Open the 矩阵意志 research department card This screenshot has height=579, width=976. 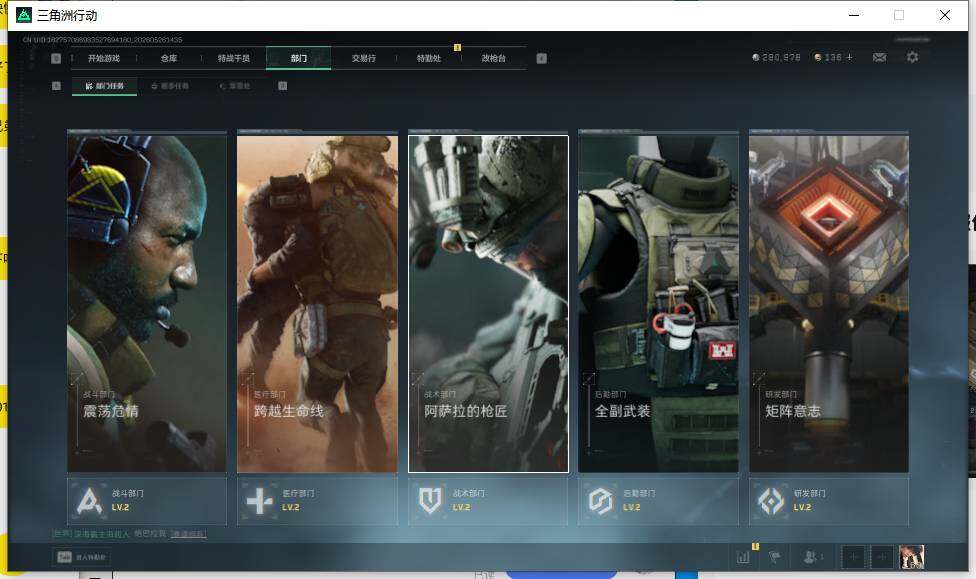tap(829, 304)
